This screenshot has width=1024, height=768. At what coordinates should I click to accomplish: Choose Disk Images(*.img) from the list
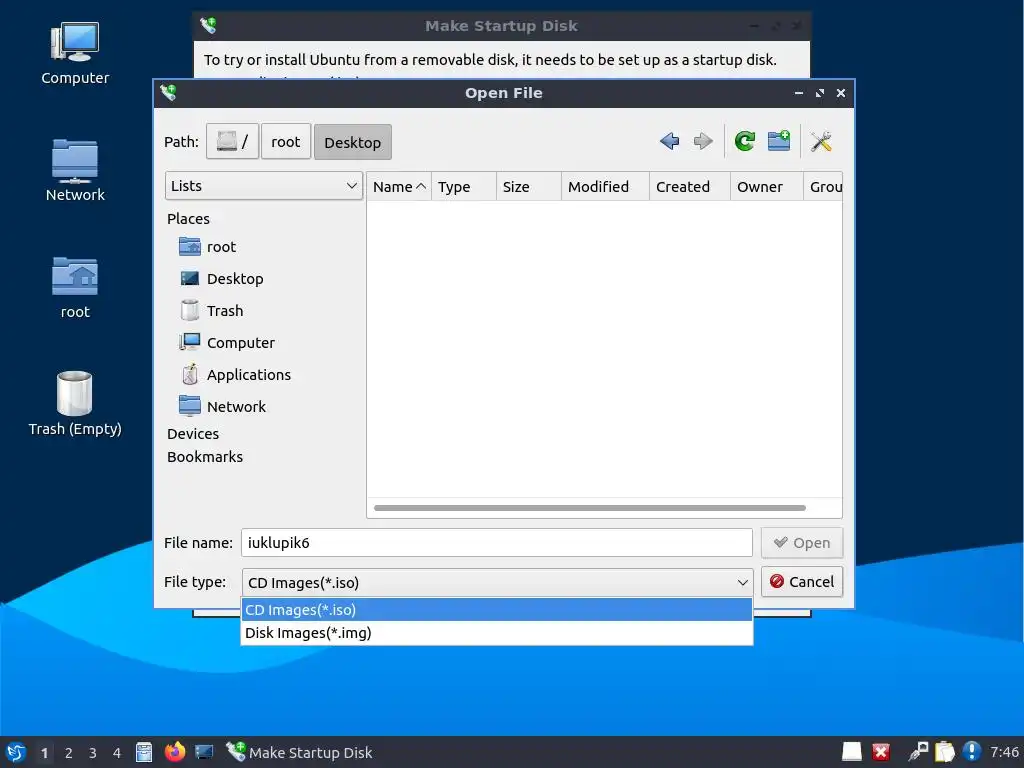coord(497,633)
